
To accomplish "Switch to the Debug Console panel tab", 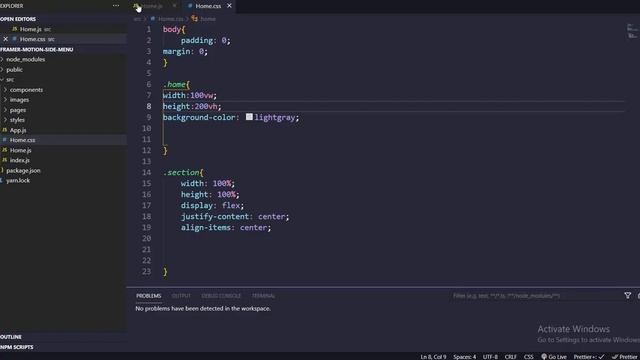I will point(221,296).
